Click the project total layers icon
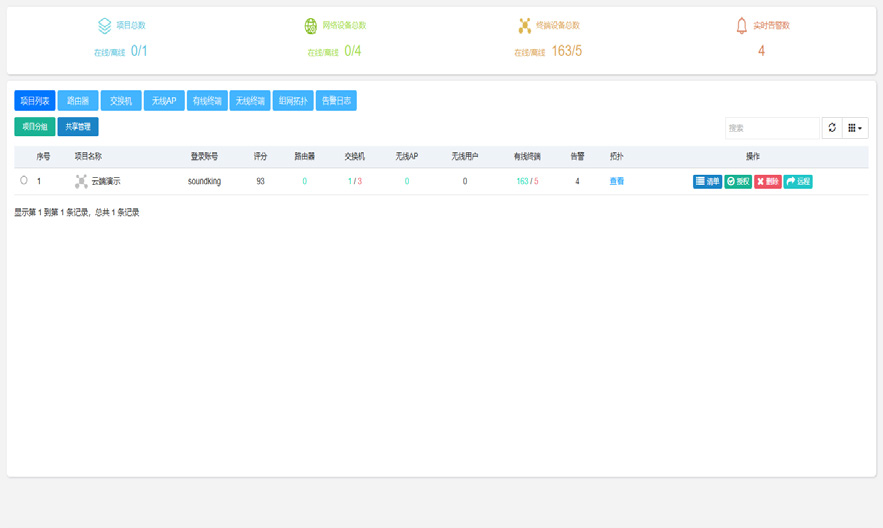Image resolution: width=883 pixels, height=528 pixels. point(104,26)
